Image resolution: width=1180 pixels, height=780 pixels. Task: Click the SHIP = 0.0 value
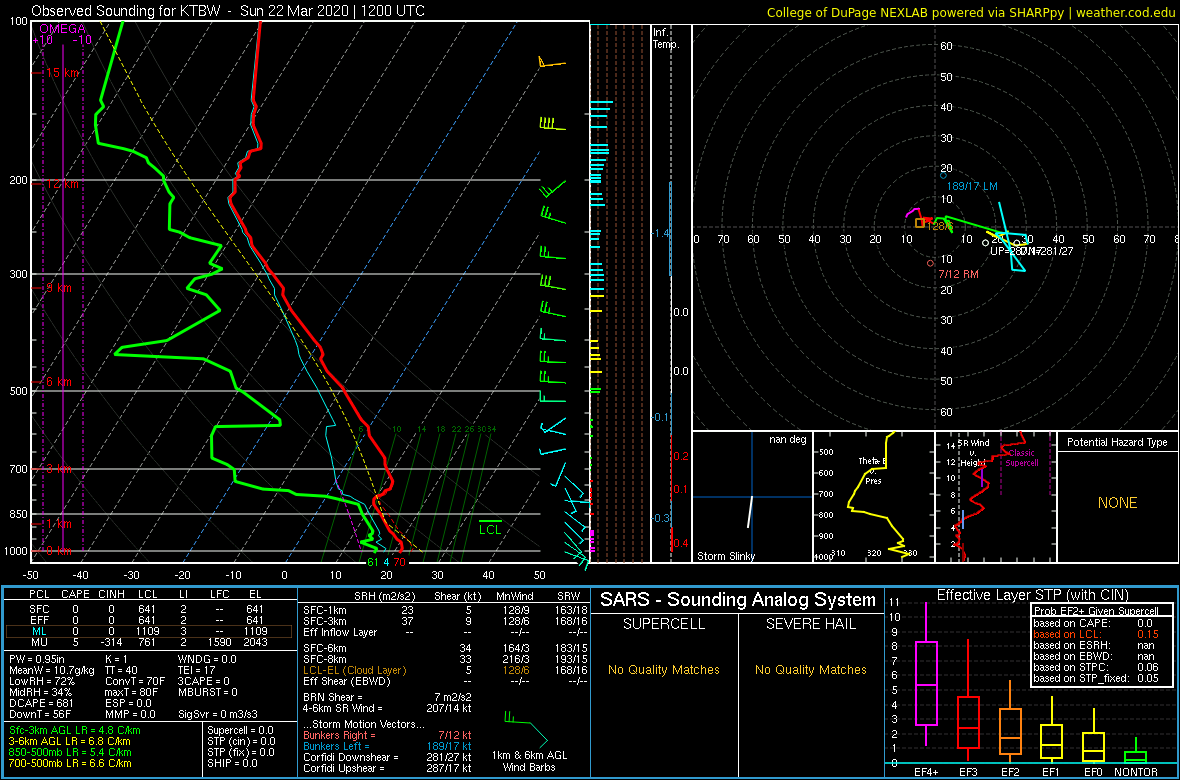click(234, 764)
